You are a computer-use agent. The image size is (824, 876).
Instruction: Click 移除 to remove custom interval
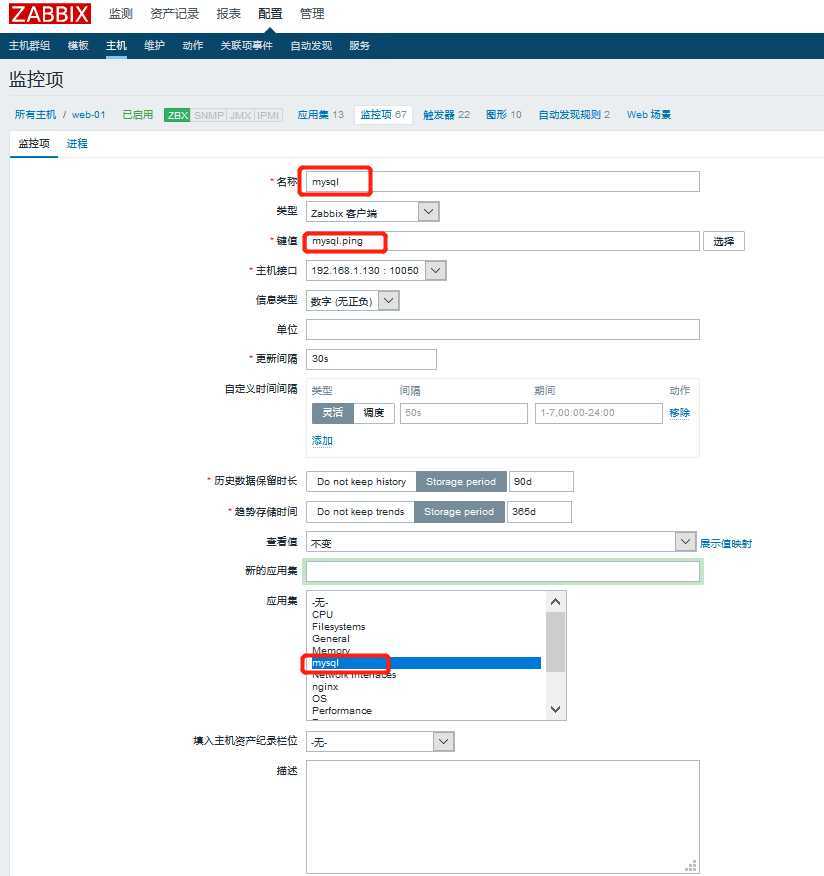679,413
